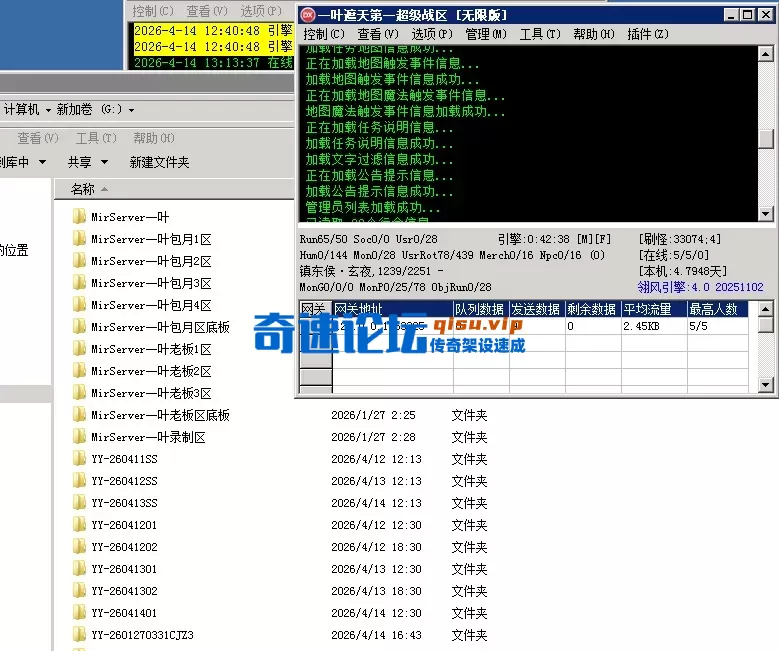The height and width of the screenshot is (651, 779).
Task: Select folder icon MirServer一叶包月4区
Action: coord(79,305)
